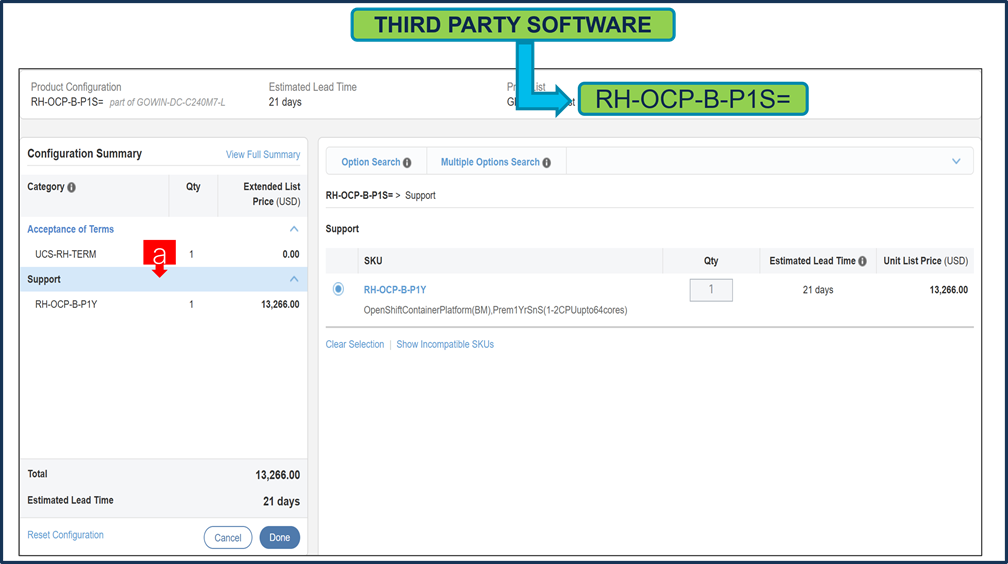Click the Total amount 13,266.00
This screenshot has width=1008, height=564.
(277, 475)
